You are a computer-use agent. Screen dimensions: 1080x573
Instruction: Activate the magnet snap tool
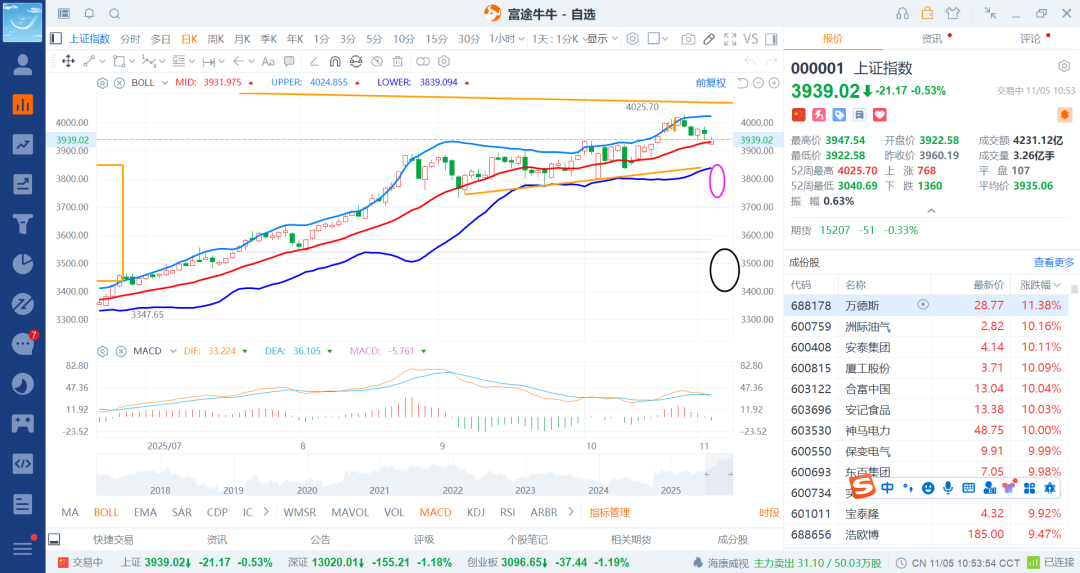(x=335, y=61)
